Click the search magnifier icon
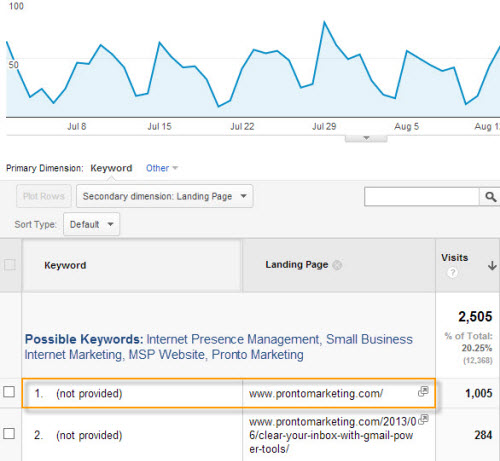 pos(490,197)
